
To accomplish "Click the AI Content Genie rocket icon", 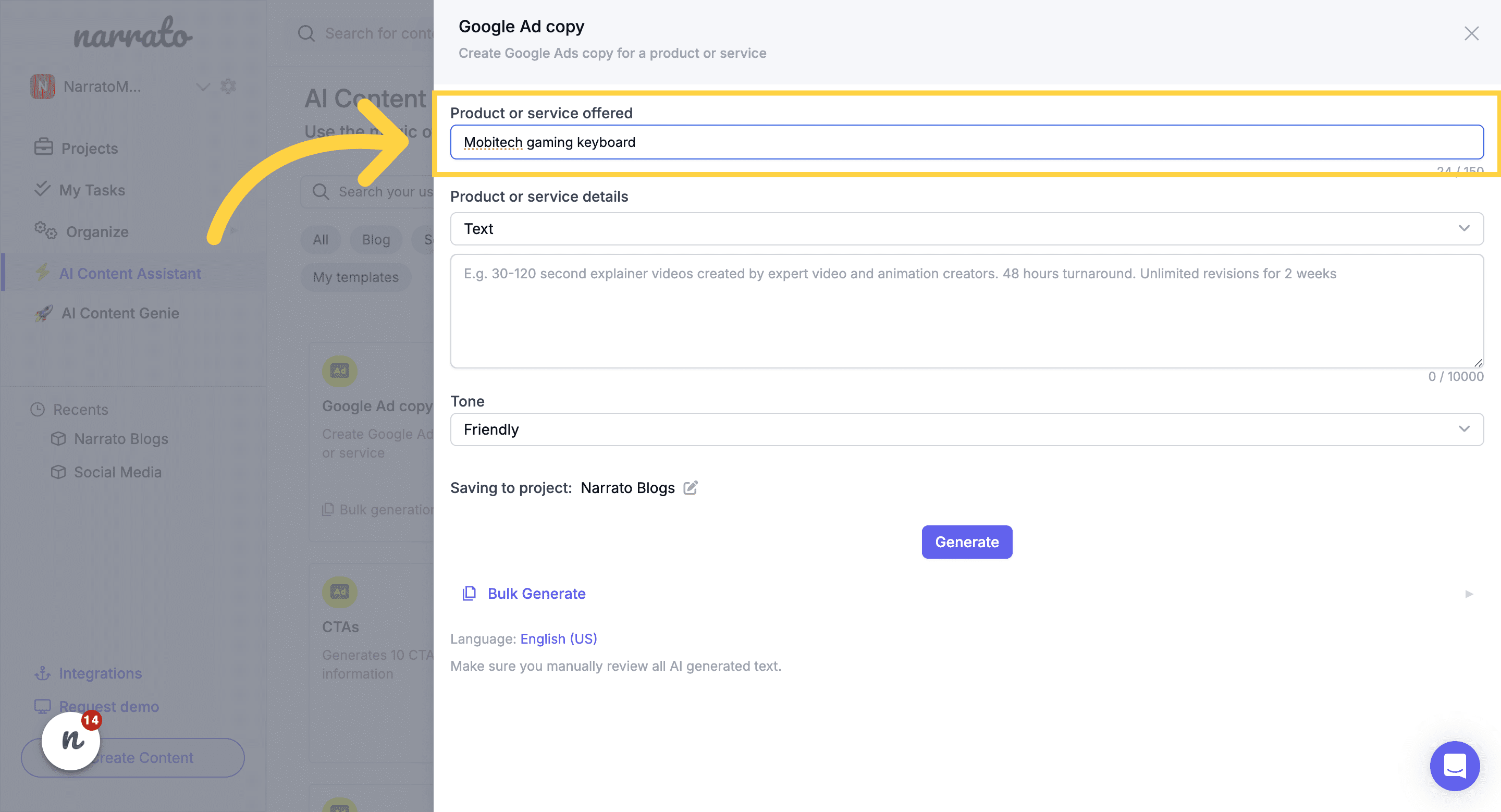I will coord(44,313).
